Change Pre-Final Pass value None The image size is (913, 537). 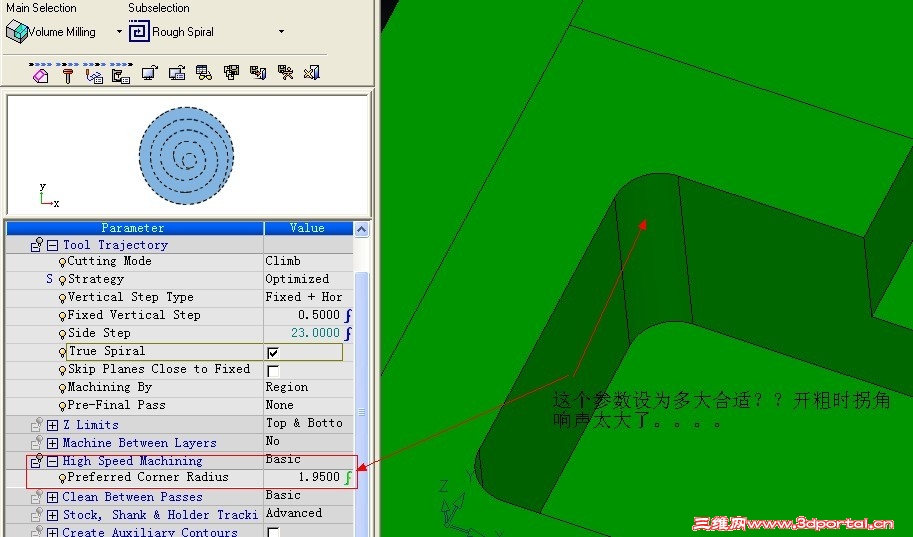click(279, 405)
